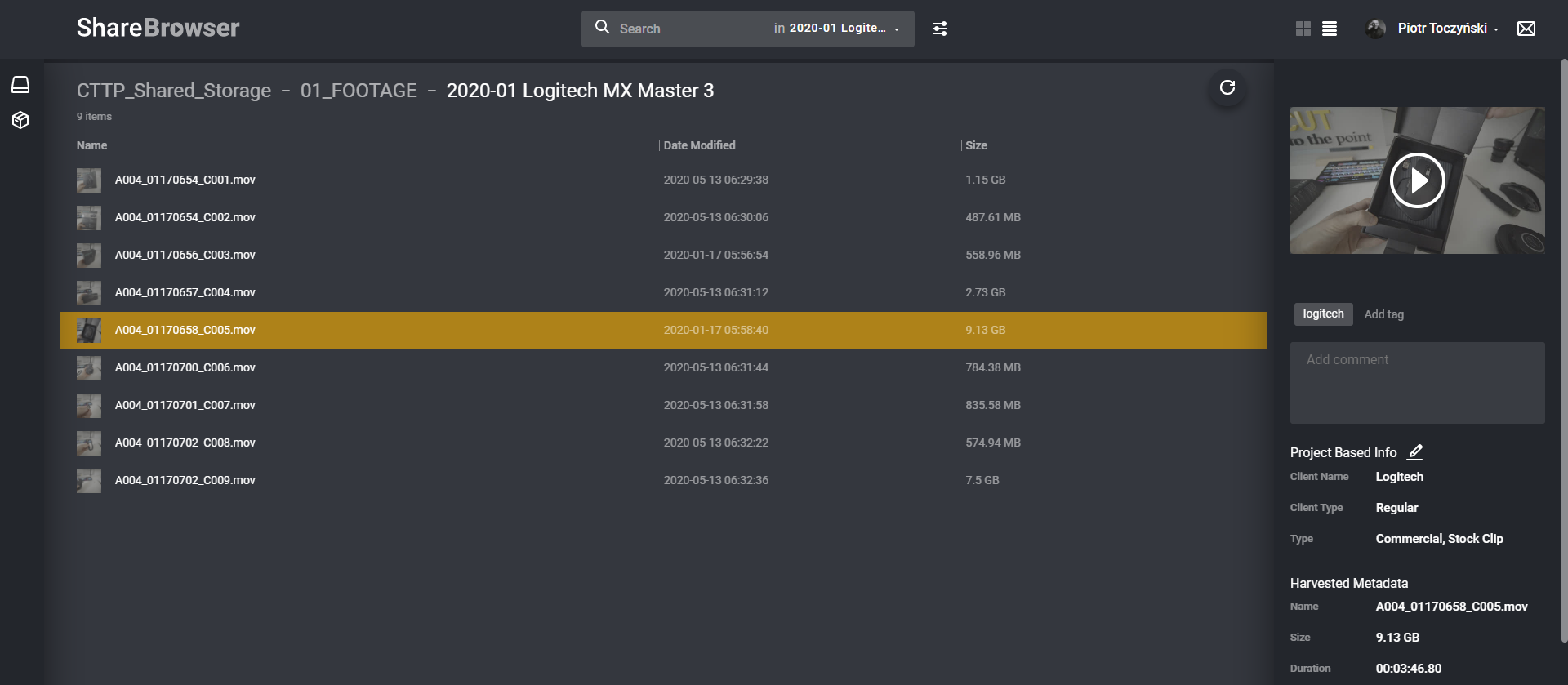The image size is (1568, 685).
Task: Click thumbnail of A004_01170654_C002.mov
Action: click(89, 217)
